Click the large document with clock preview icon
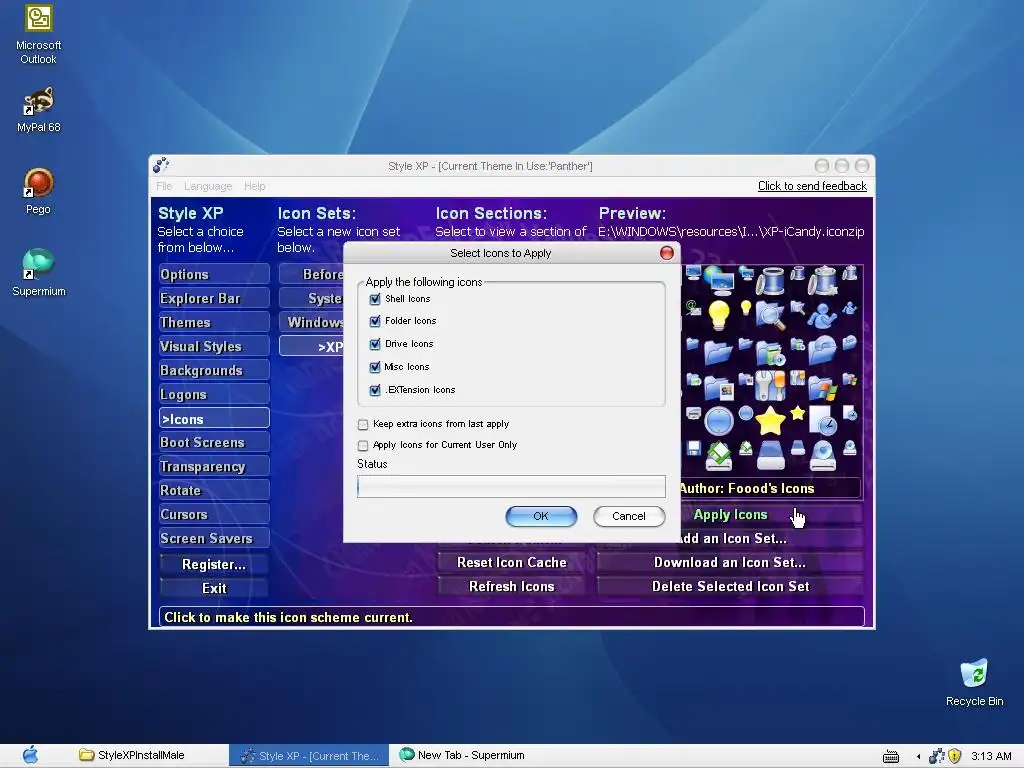1024x768 pixels. click(823, 421)
